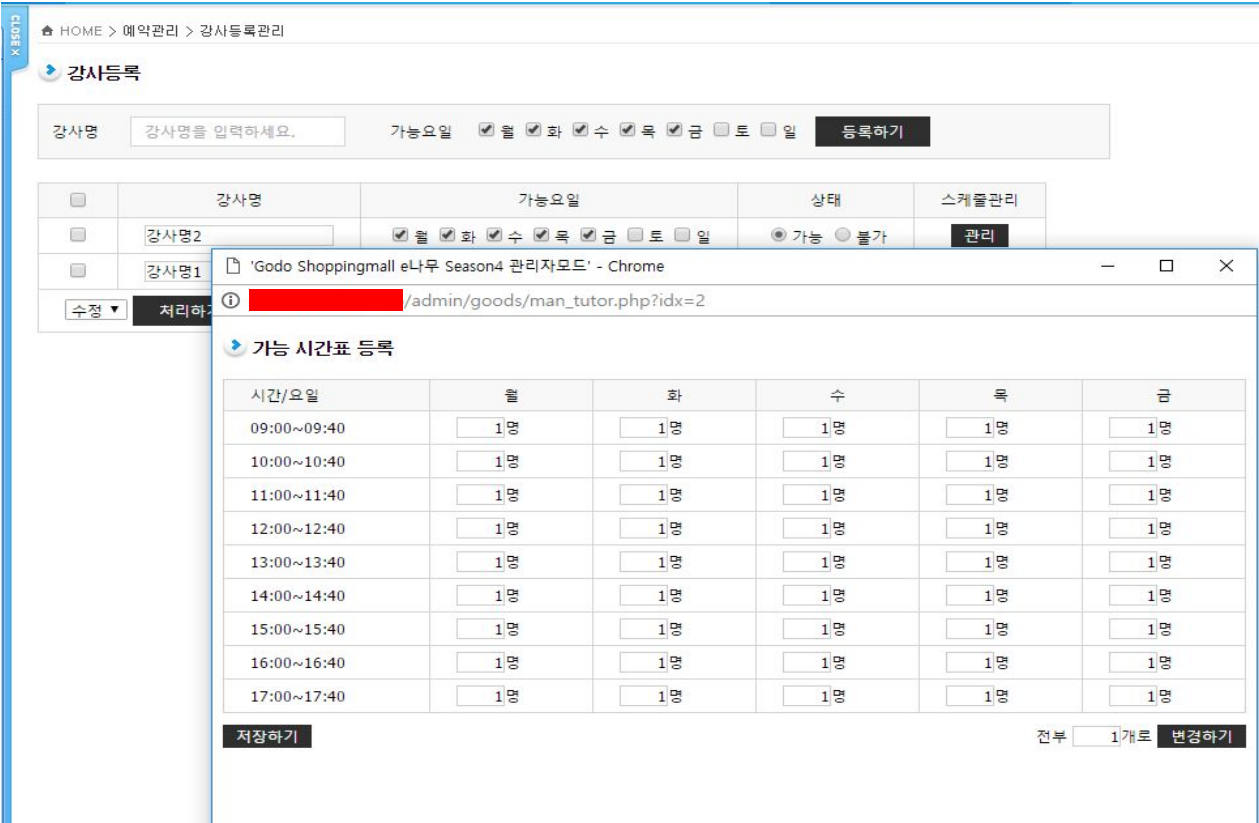The height and width of the screenshot is (823, 1259).
Task: Enable the 토 checkbox in registration form
Action: point(722,131)
